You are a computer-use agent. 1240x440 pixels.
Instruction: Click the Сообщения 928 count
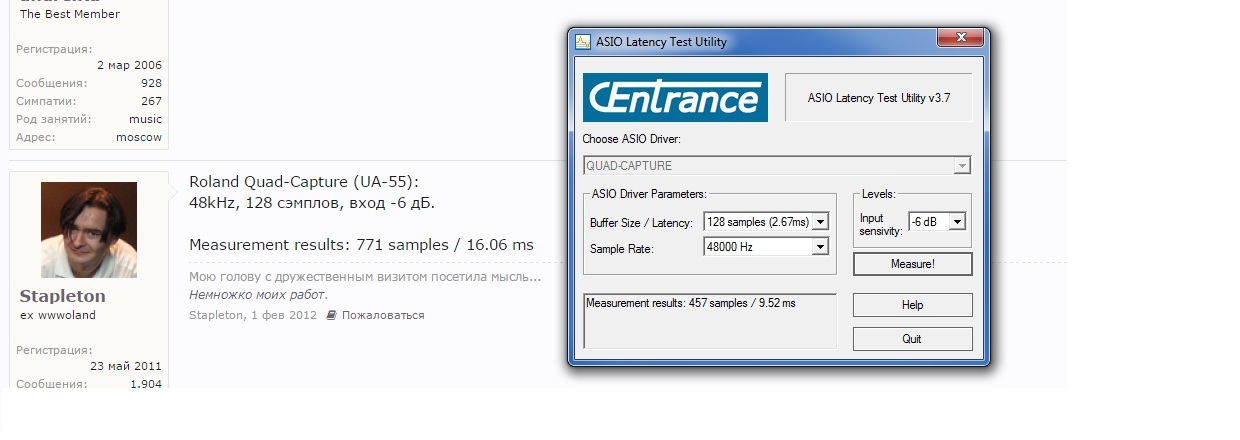click(x=151, y=83)
